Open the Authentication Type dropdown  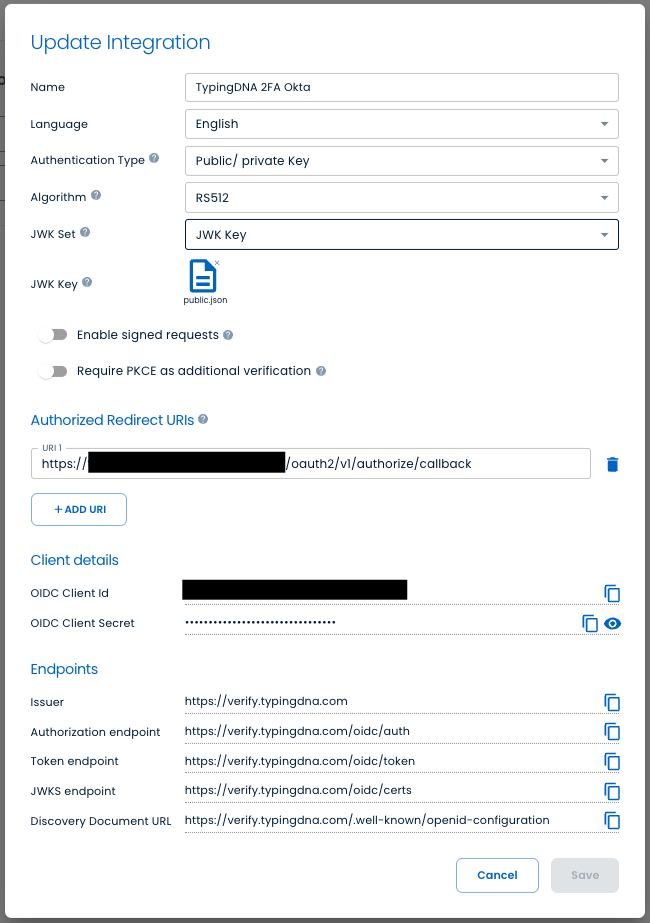coord(402,161)
